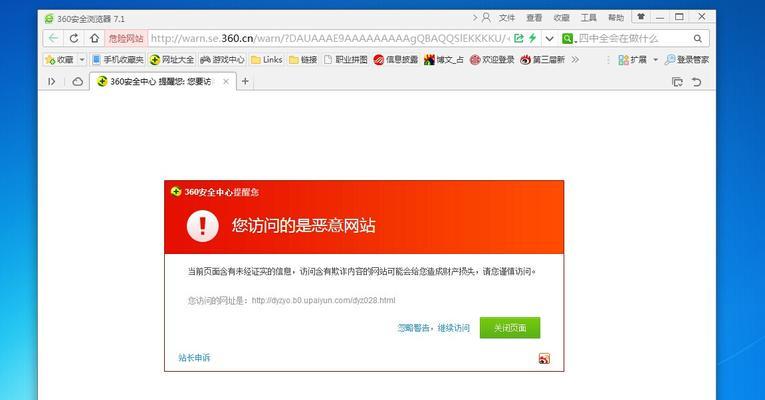Click the 危险网站 security label in address bar
The image size is (765, 400).
[126, 39]
